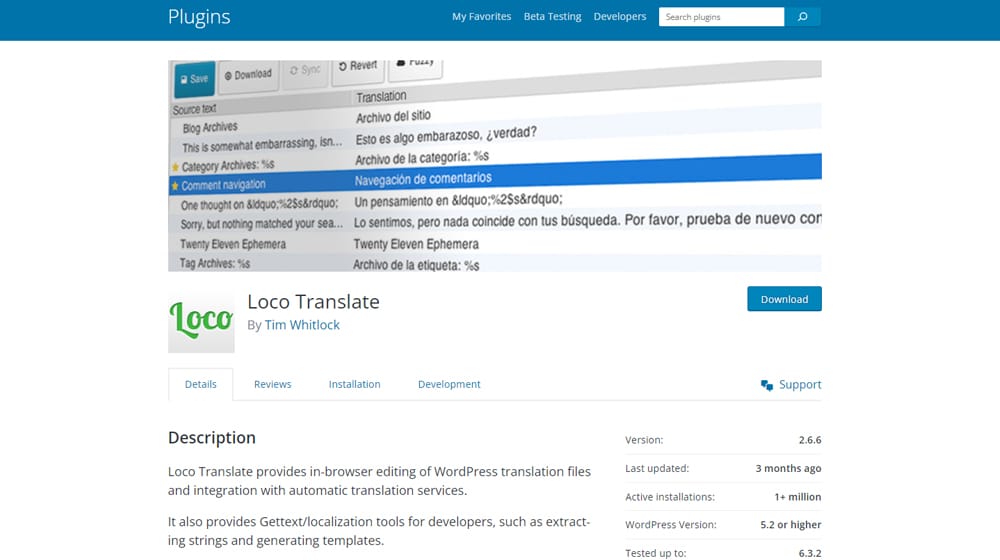Click the 'Active installations:' label
Viewport: 1000px width, 560px height.
click(x=670, y=497)
